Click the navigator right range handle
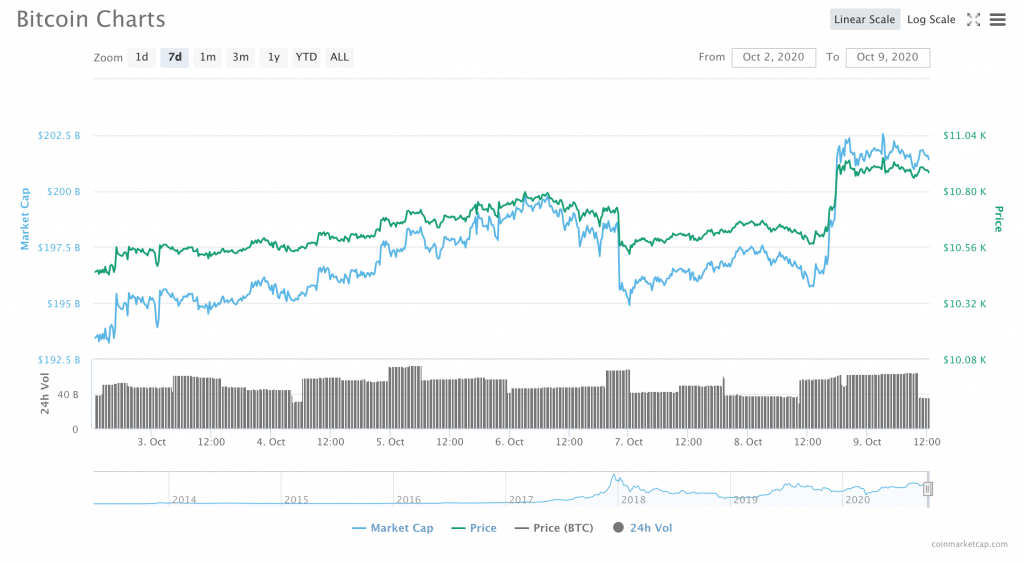The width and height of the screenshot is (1024, 562). (x=927, y=488)
